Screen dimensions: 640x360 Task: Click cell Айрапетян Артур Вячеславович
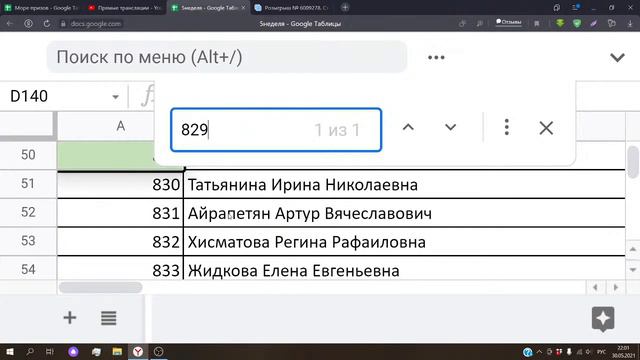pos(404,213)
